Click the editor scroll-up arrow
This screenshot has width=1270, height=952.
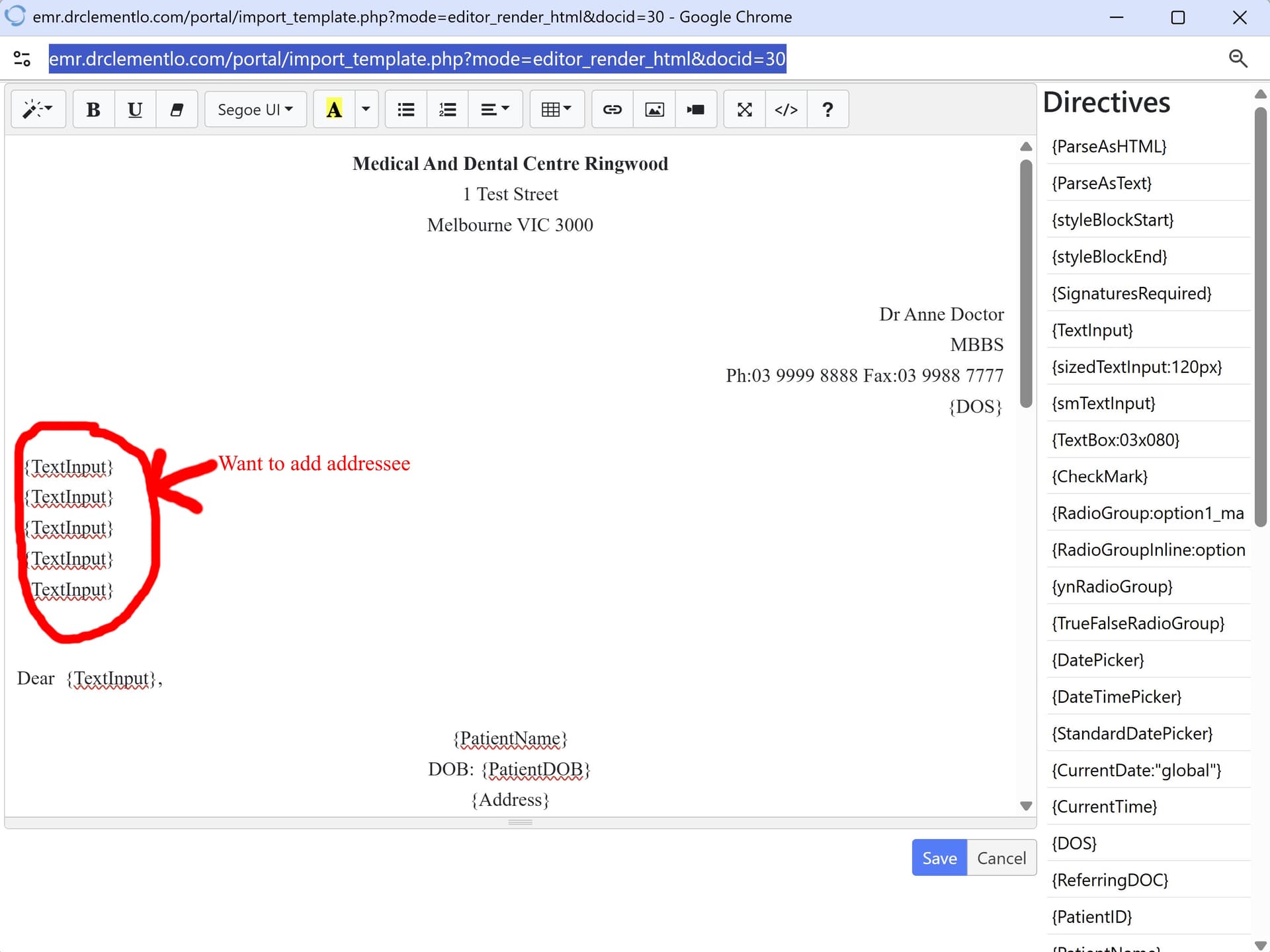coord(1026,146)
